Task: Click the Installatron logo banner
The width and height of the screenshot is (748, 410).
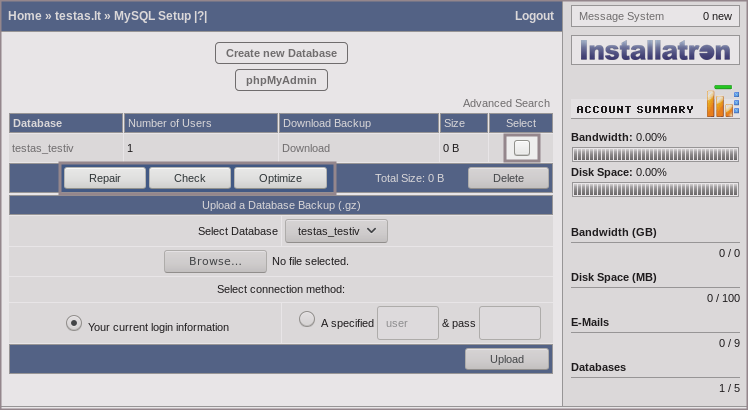Action: [x=655, y=51]
